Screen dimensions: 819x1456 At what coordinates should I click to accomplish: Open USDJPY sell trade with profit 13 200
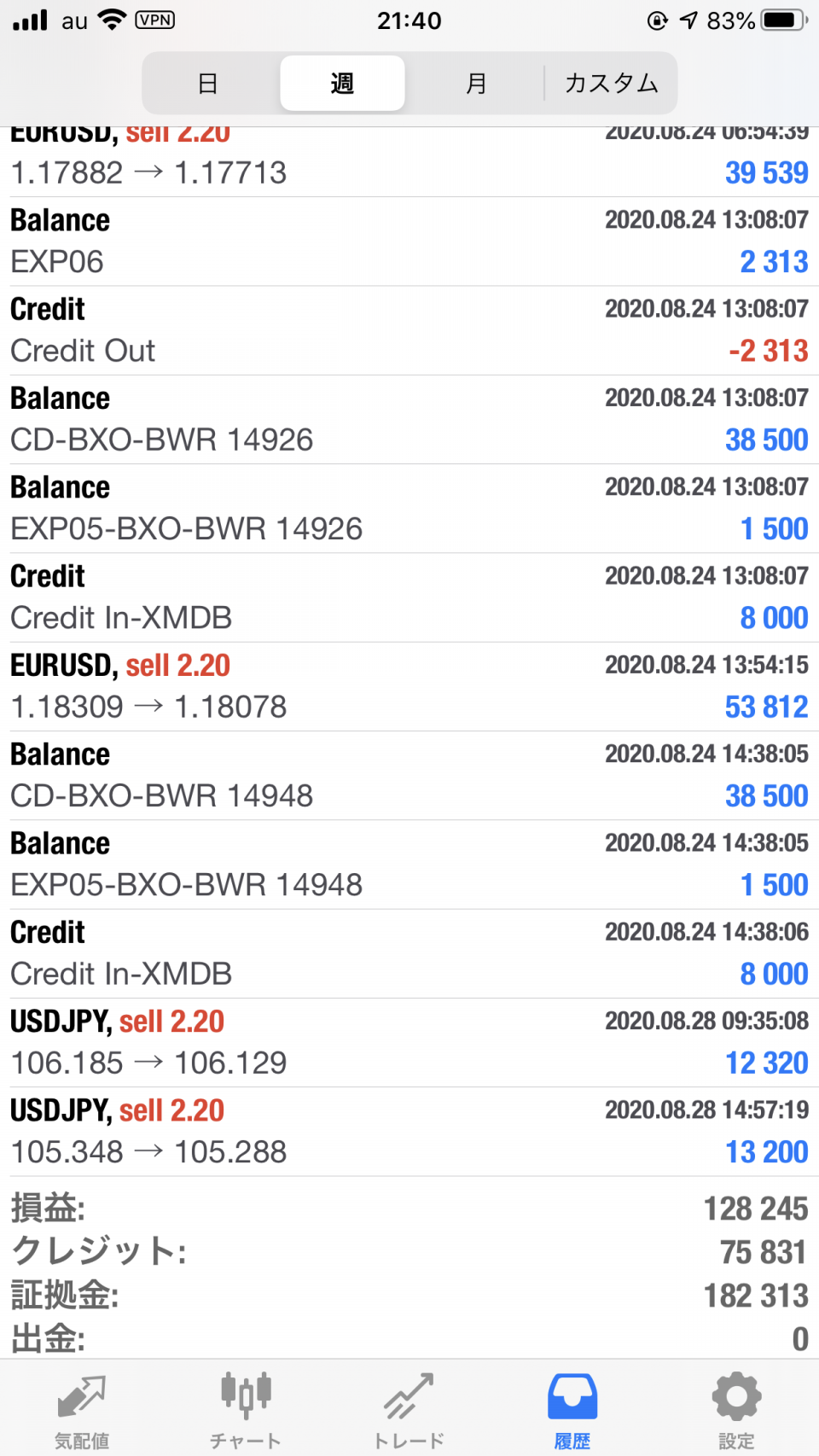click(x=409, y=1131)
